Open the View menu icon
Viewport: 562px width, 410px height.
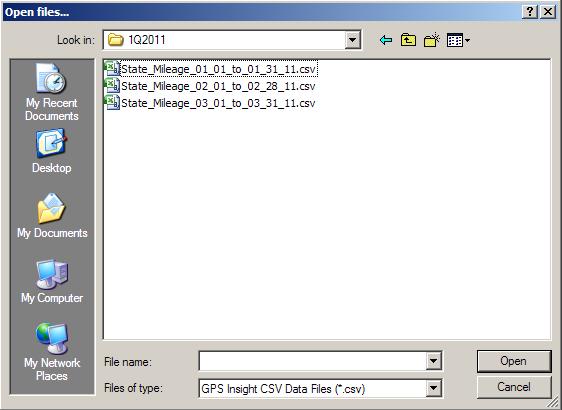pos(458,40)
